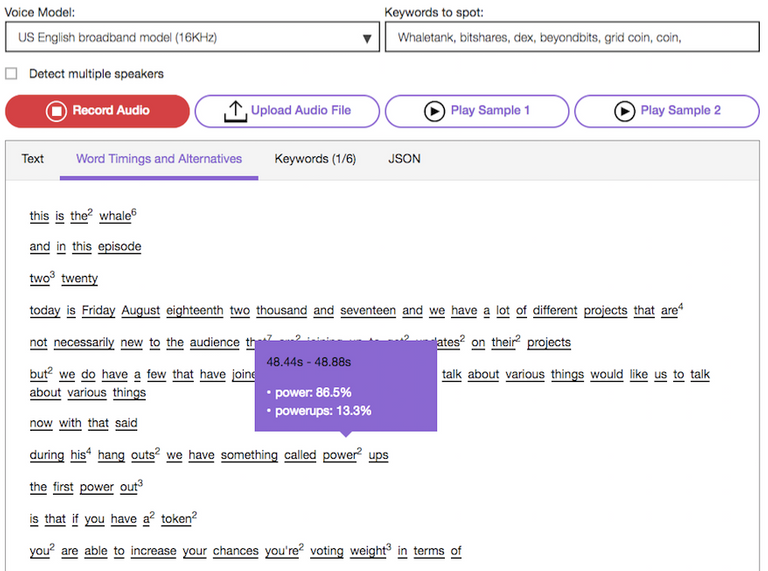Click the word 'now' in transcript
This screenshot has height=571, width=768.
(x=41, y=423)
